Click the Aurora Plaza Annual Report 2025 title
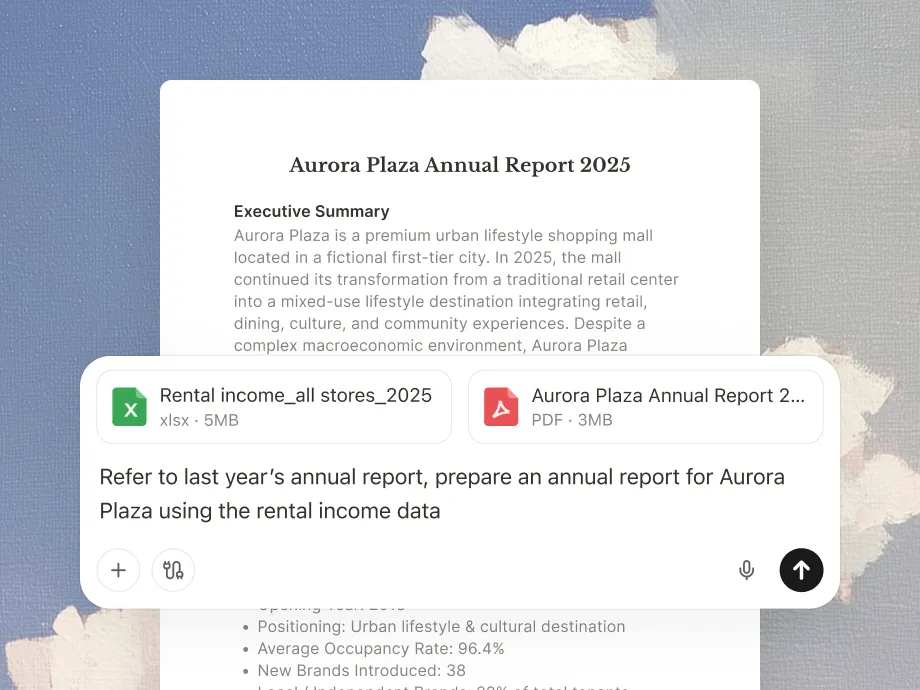 [460, 165]
